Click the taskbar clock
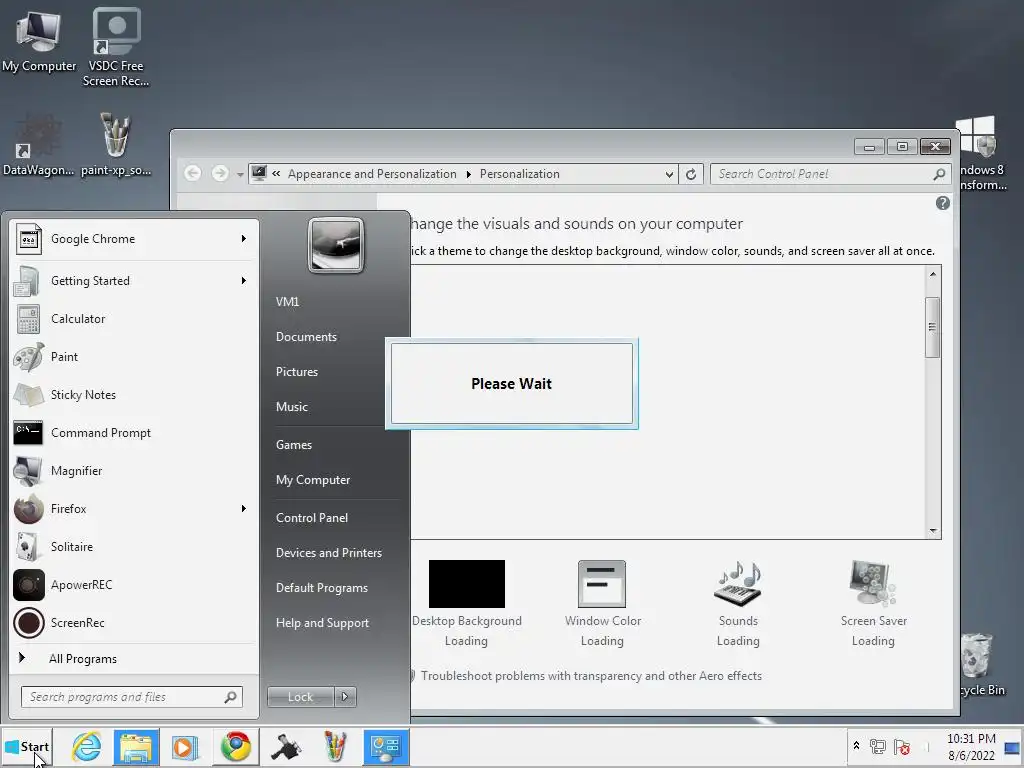Viewport: 1024px width, 768px height. click(971, 747)
